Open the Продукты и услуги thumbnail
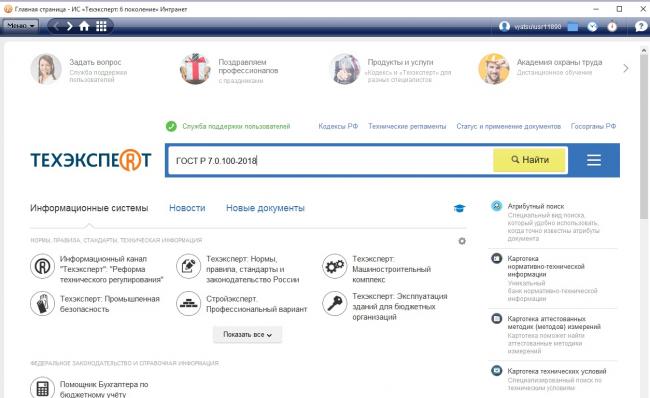This screenshot has height=398, width=650. (344, 69)
